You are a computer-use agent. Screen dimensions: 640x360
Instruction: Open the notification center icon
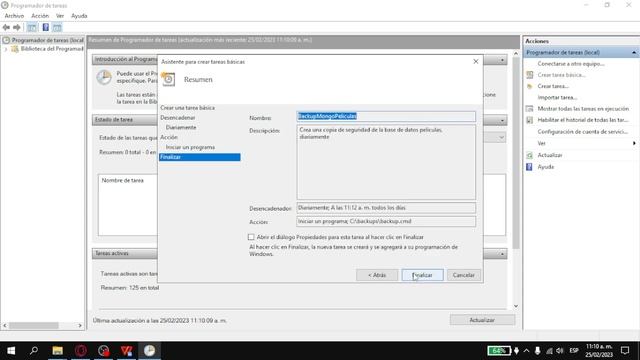click(625, 351)
